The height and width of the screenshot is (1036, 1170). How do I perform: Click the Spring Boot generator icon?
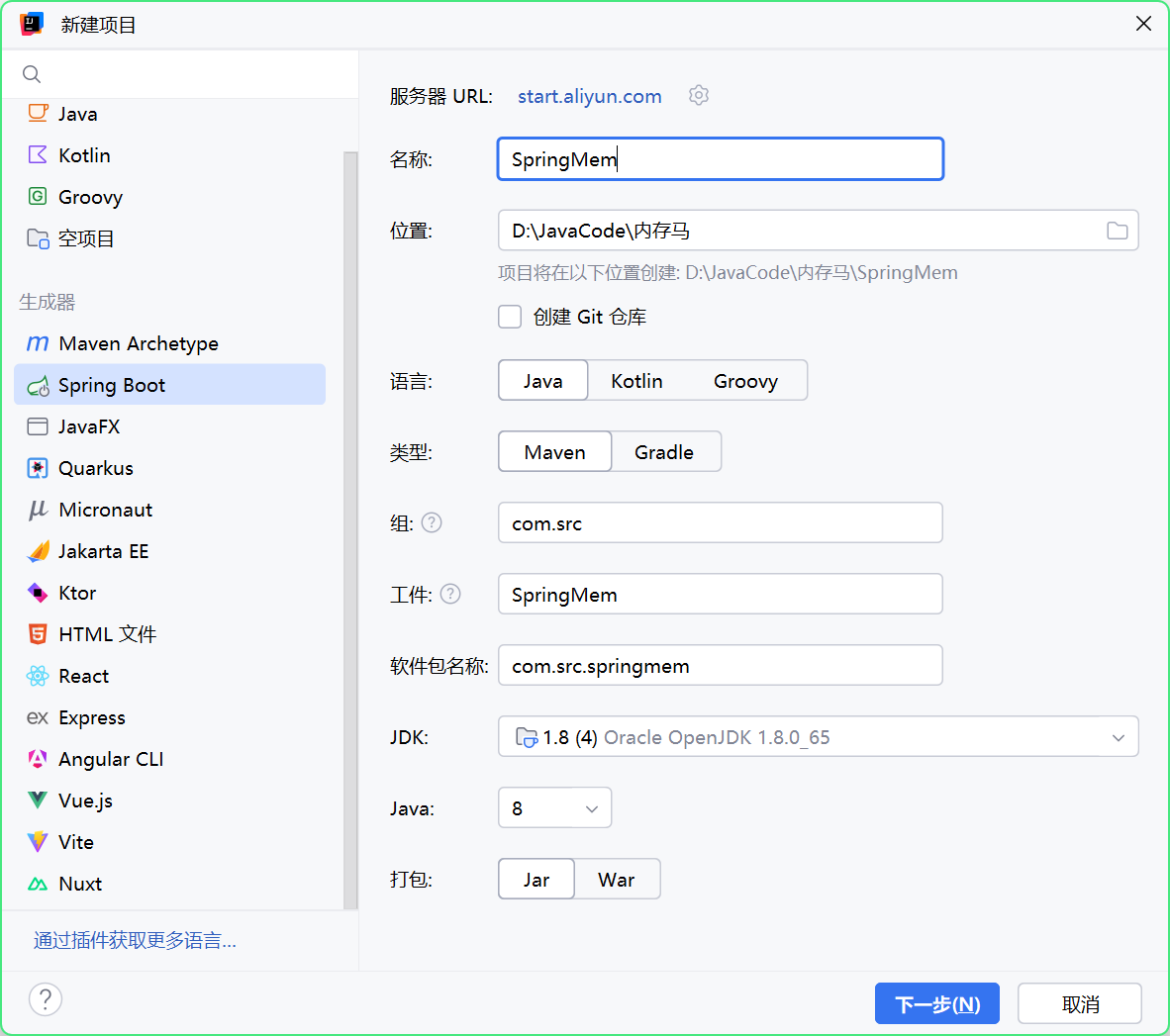pos(38,386)
